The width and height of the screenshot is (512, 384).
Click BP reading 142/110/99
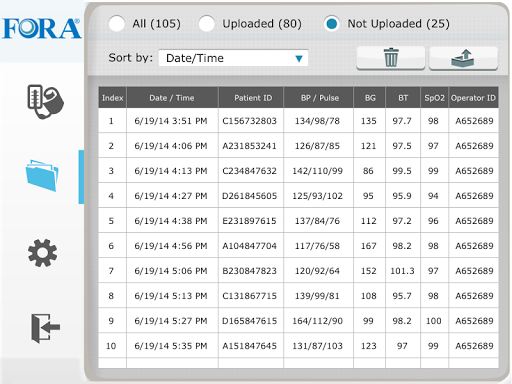(317, 171)
